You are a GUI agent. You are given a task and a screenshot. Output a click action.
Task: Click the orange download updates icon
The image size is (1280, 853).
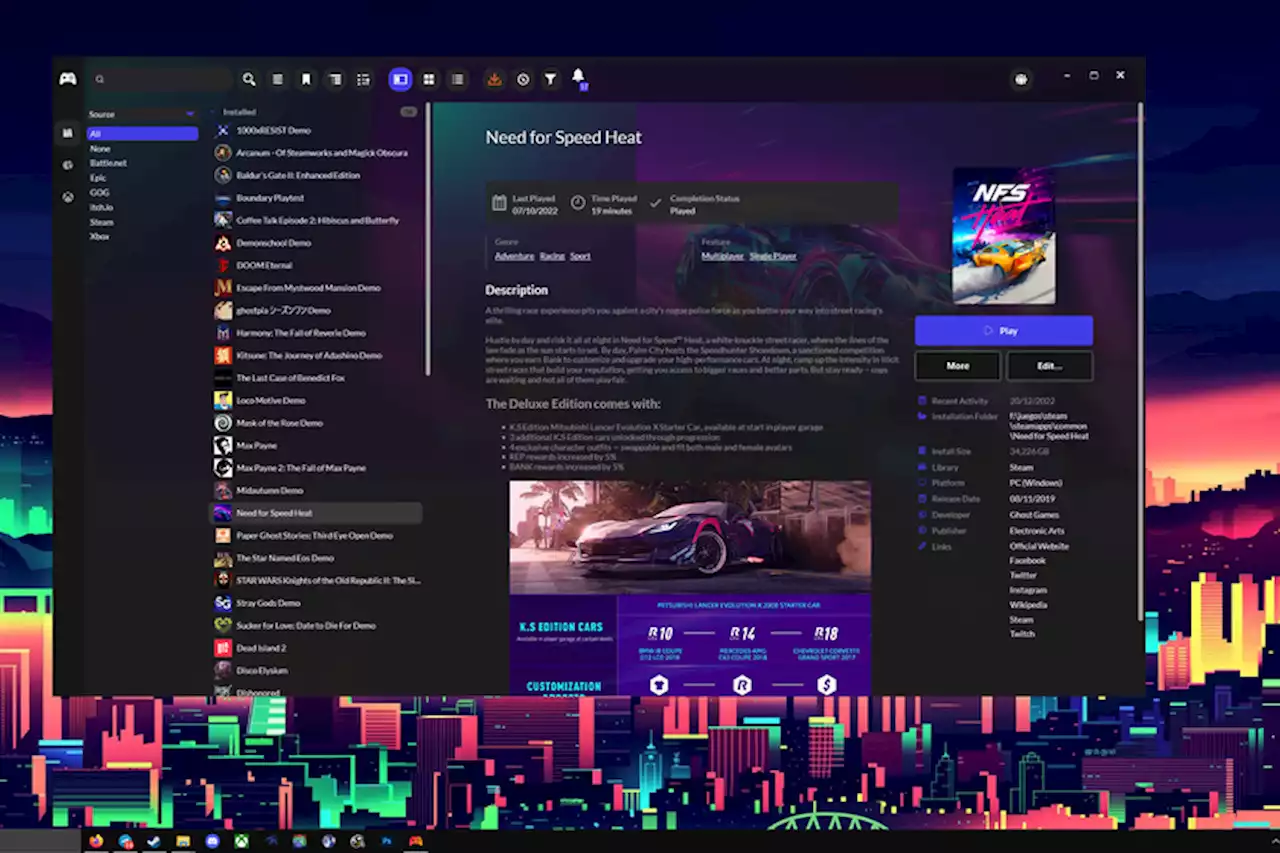(494, 79)
